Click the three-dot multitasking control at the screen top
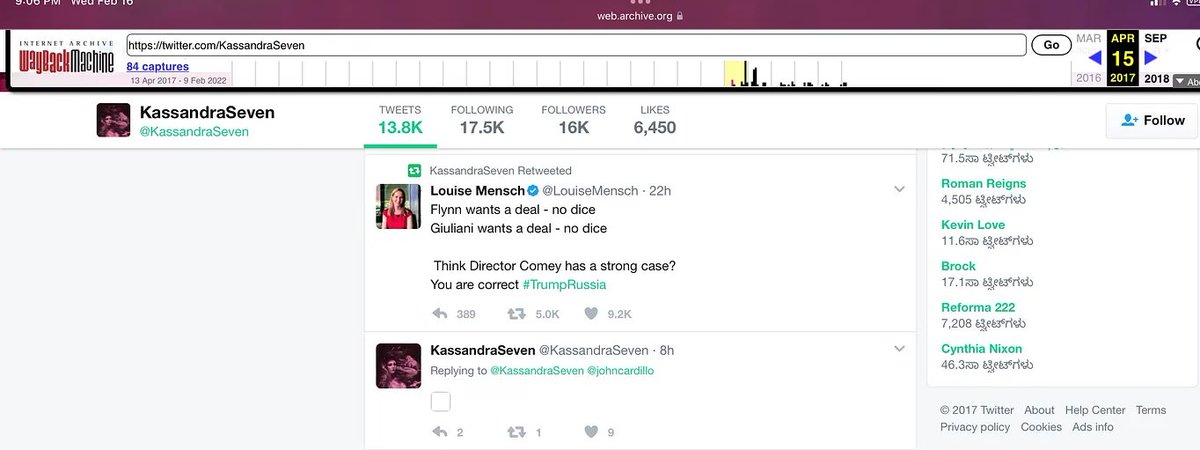This screenshot has width=1200, height=450. tap(640, 2)
